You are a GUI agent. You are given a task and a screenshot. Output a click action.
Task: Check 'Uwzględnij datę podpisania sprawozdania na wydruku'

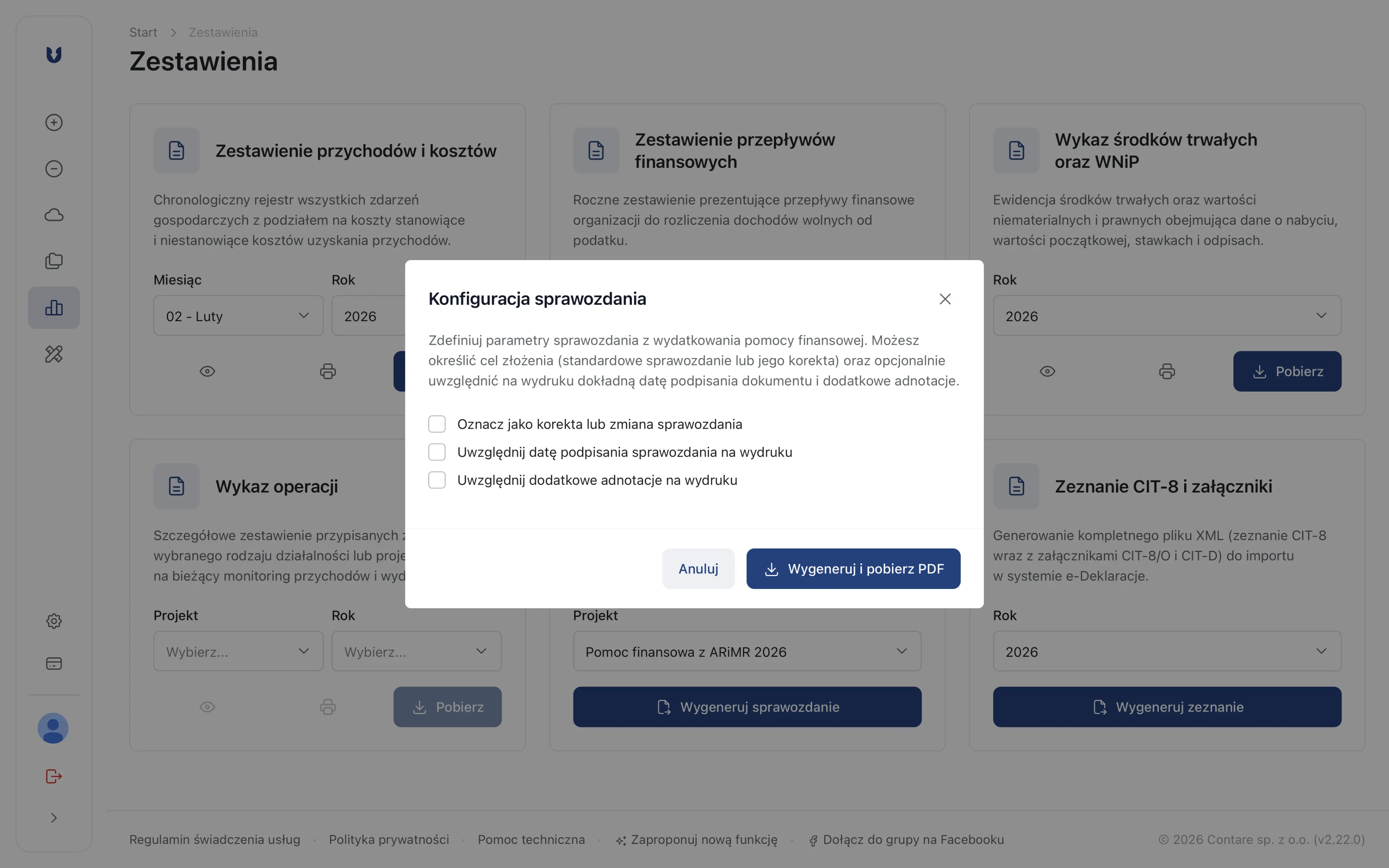(x=437, y=452)
